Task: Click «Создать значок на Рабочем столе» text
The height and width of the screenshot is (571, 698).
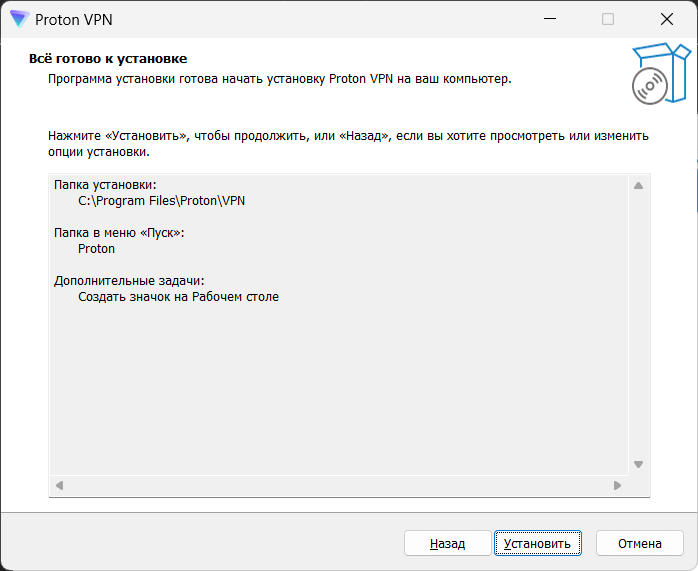Action: [178, 297]
